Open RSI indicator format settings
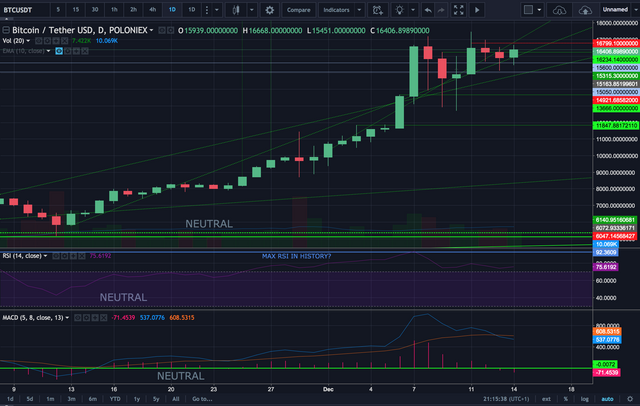The image size is (640, 406). click(64, 256)
